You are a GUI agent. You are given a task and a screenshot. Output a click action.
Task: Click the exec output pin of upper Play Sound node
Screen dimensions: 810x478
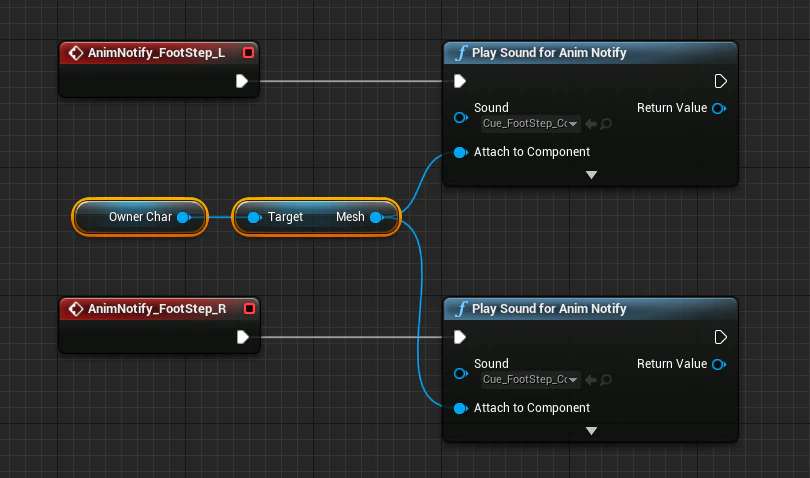(721, 81)
